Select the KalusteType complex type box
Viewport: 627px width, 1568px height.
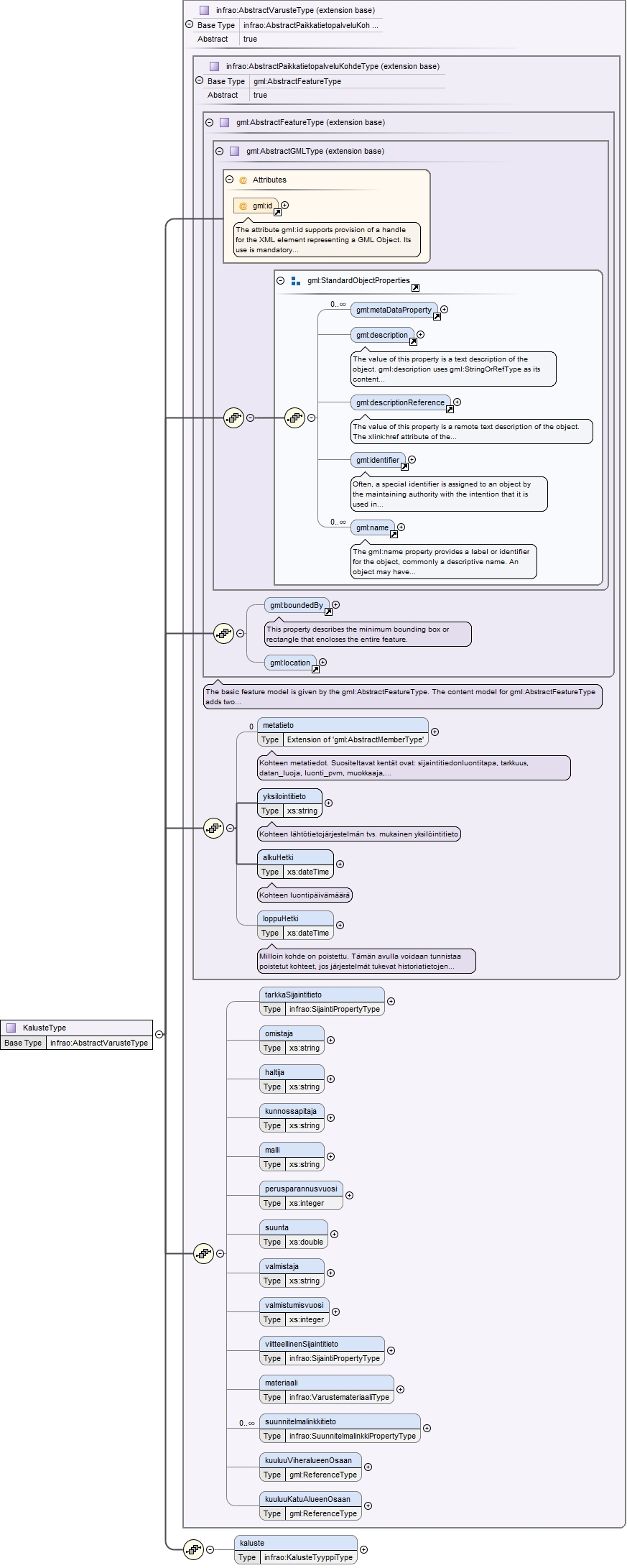77,1035
